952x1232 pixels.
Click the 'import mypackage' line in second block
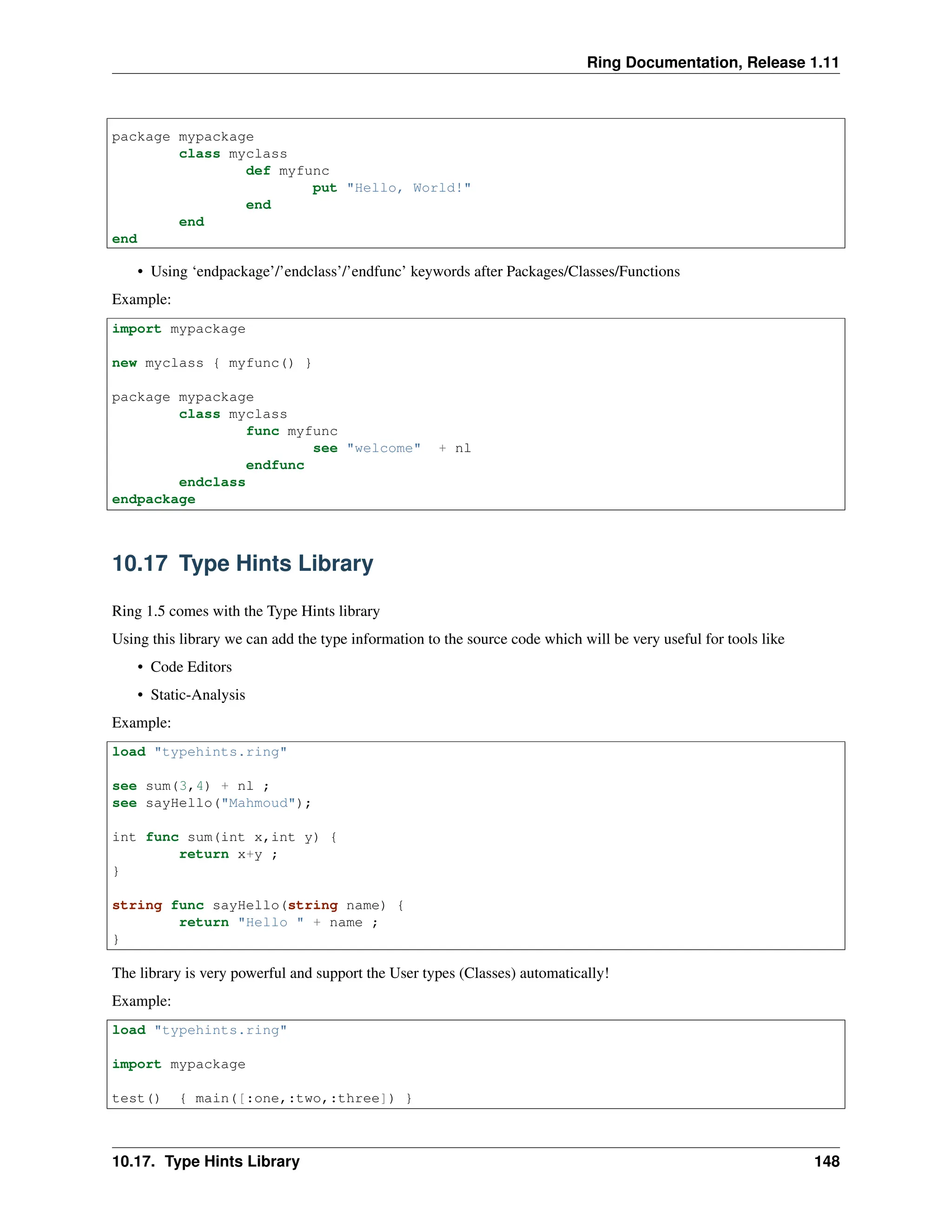pos(178,329)
